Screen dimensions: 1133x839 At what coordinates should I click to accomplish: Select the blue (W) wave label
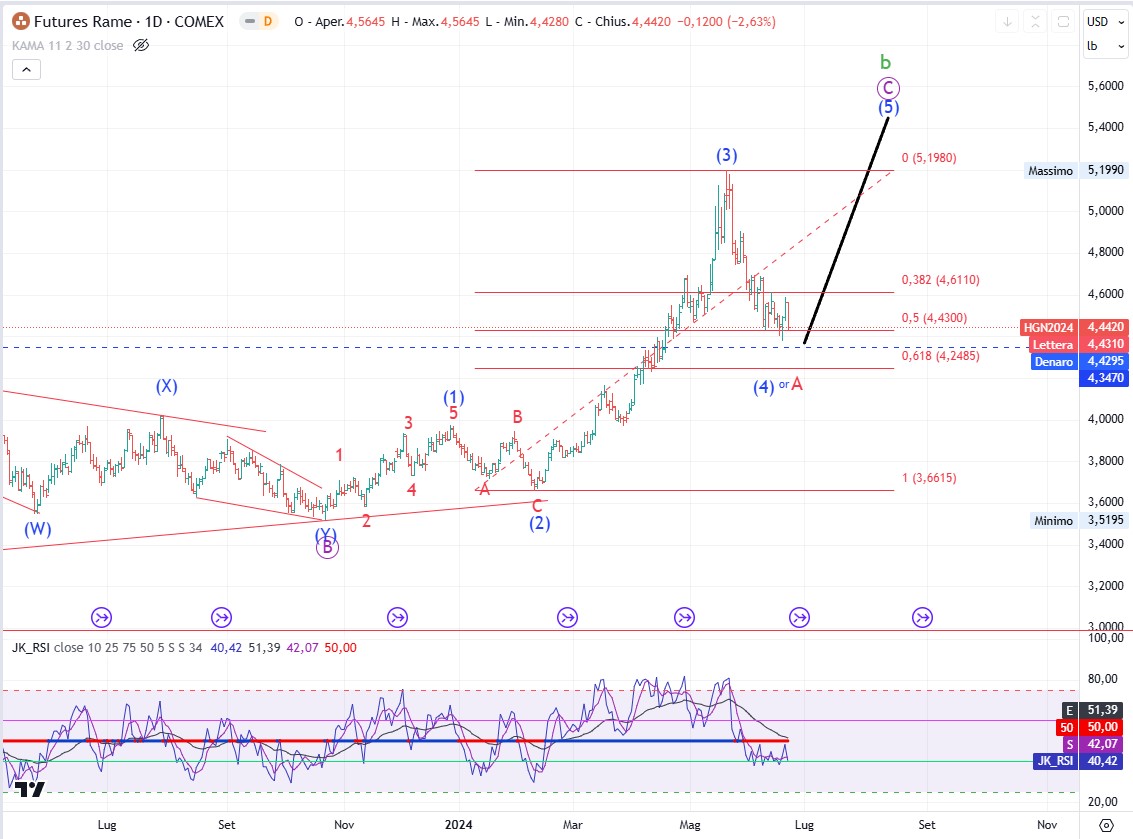38,528
